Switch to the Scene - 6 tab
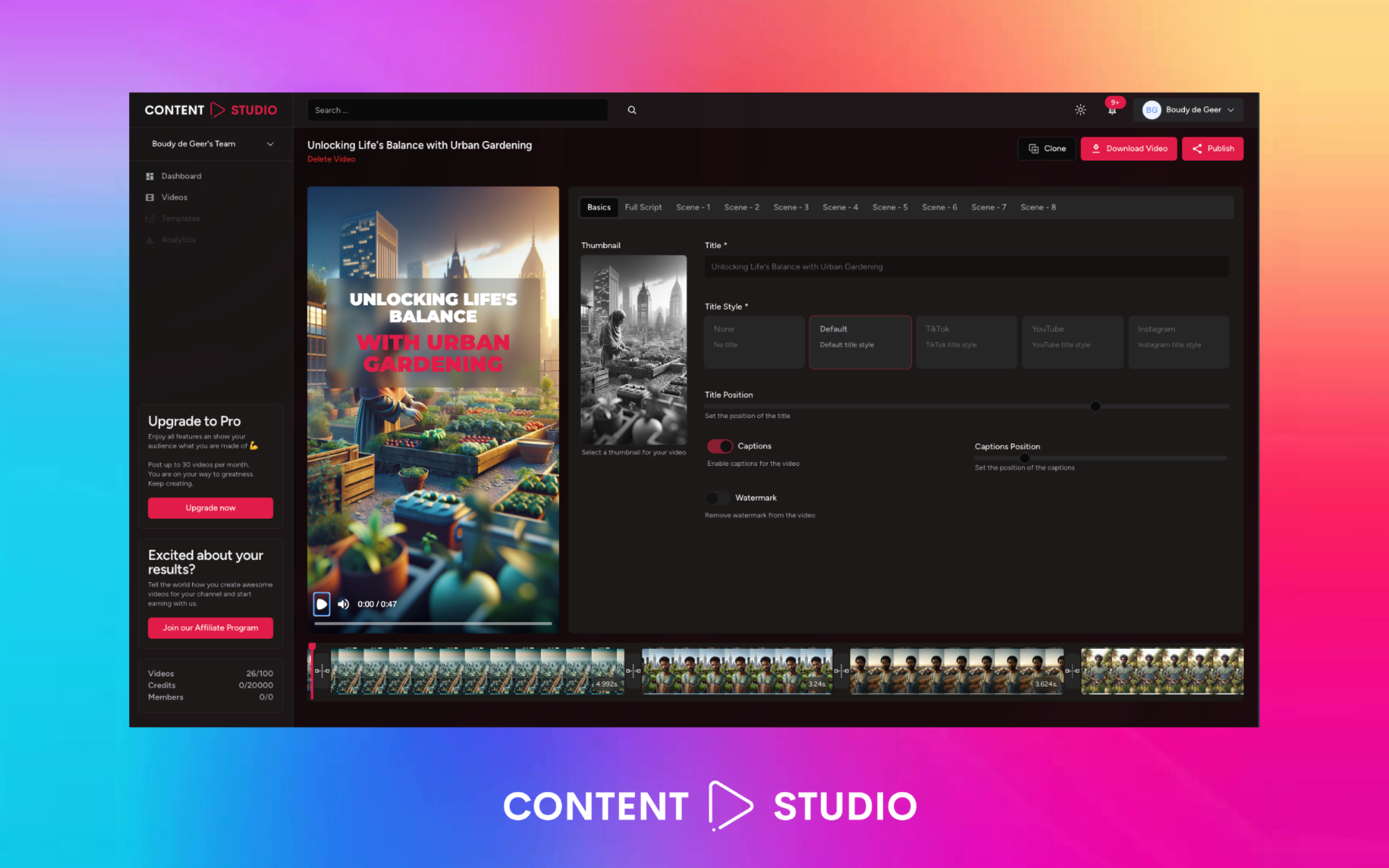The width and height of the screenshot is (1389, 868). click(939, 207)
